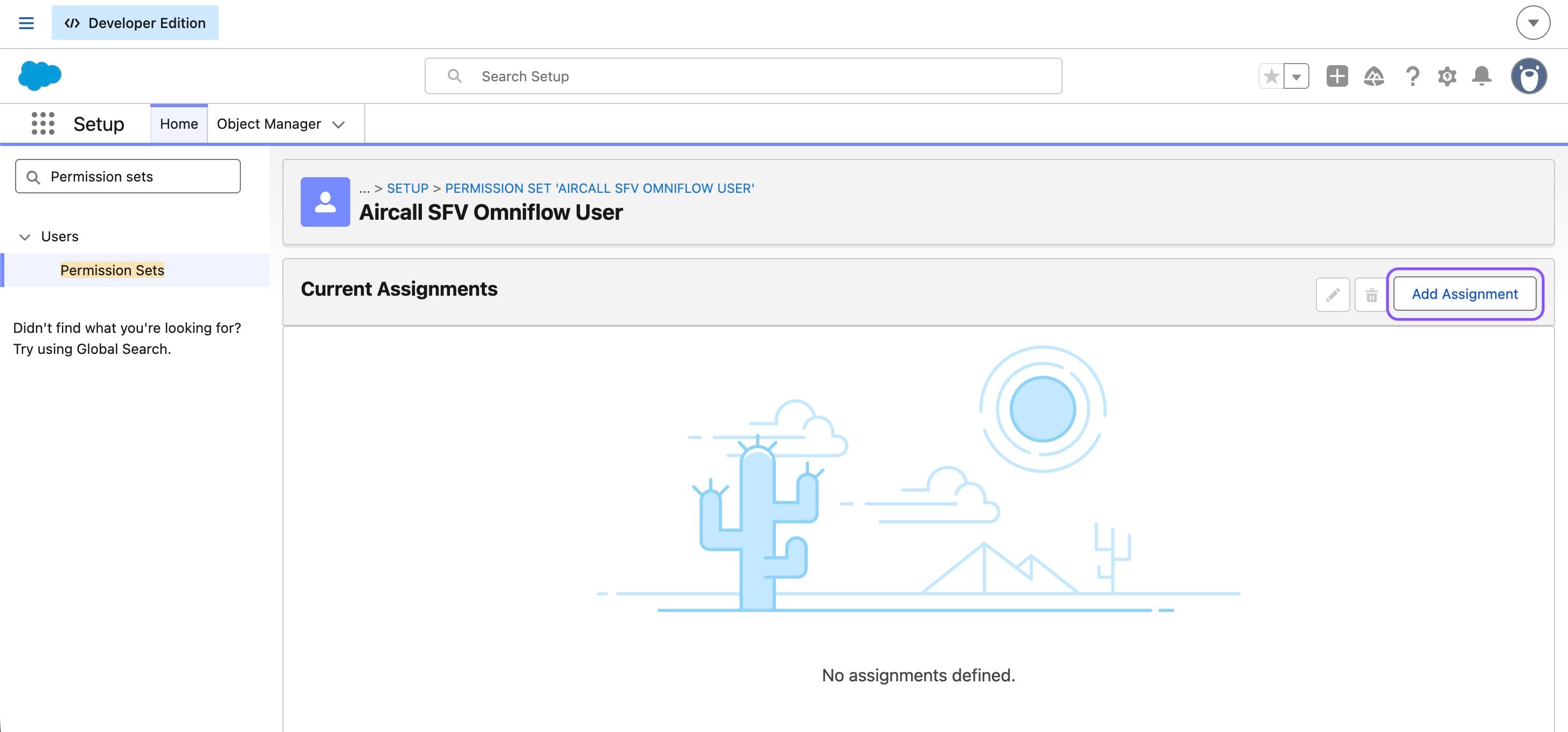Favorite this page with the star icon
Viewport: 1568px width, 732px height.
pyautogui.click(x=1272, y=76)
